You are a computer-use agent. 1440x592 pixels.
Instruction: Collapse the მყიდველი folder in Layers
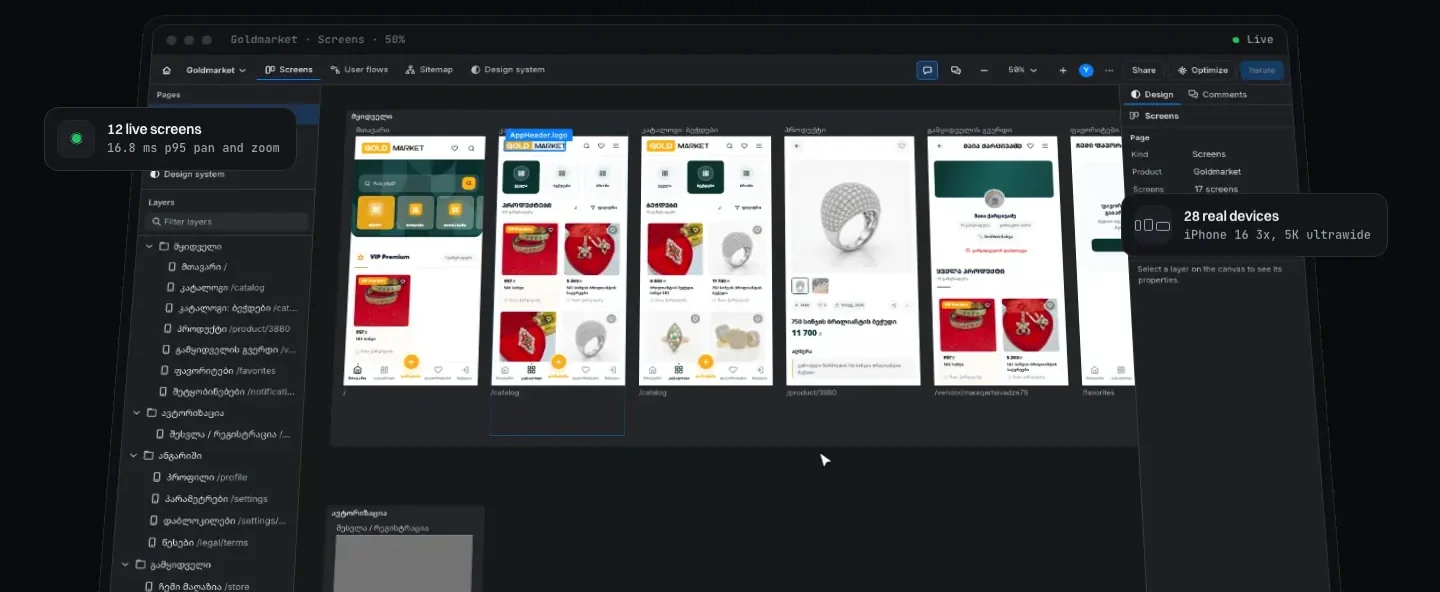(x=149, y=246)
